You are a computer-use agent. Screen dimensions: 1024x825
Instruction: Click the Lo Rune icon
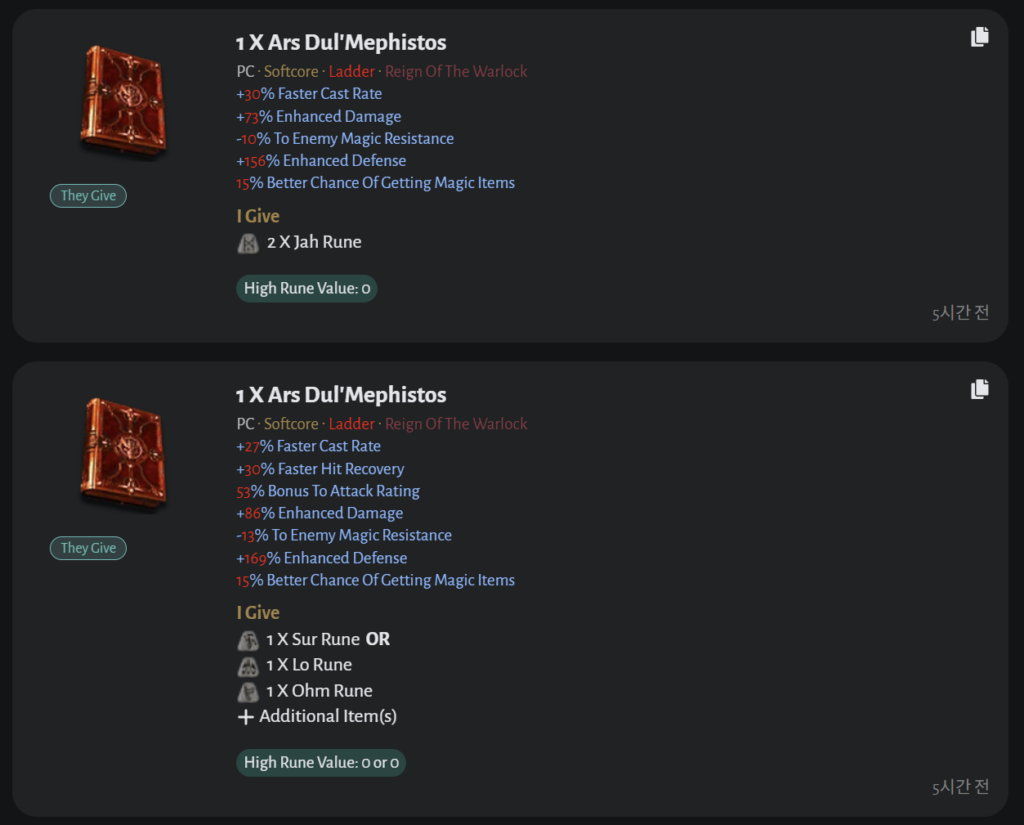pyautogui.click(x=248, y=666)
